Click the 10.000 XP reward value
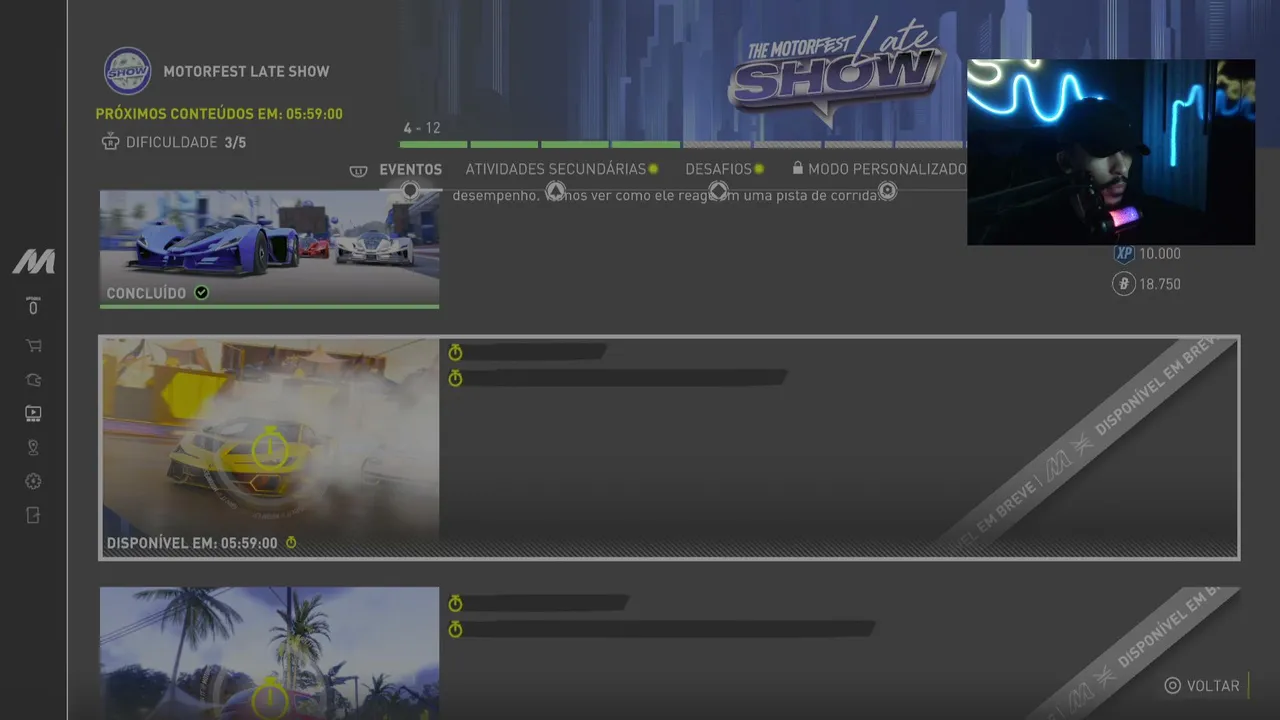The width and height of the screenshot is (1280, 720). (1160, 254)
